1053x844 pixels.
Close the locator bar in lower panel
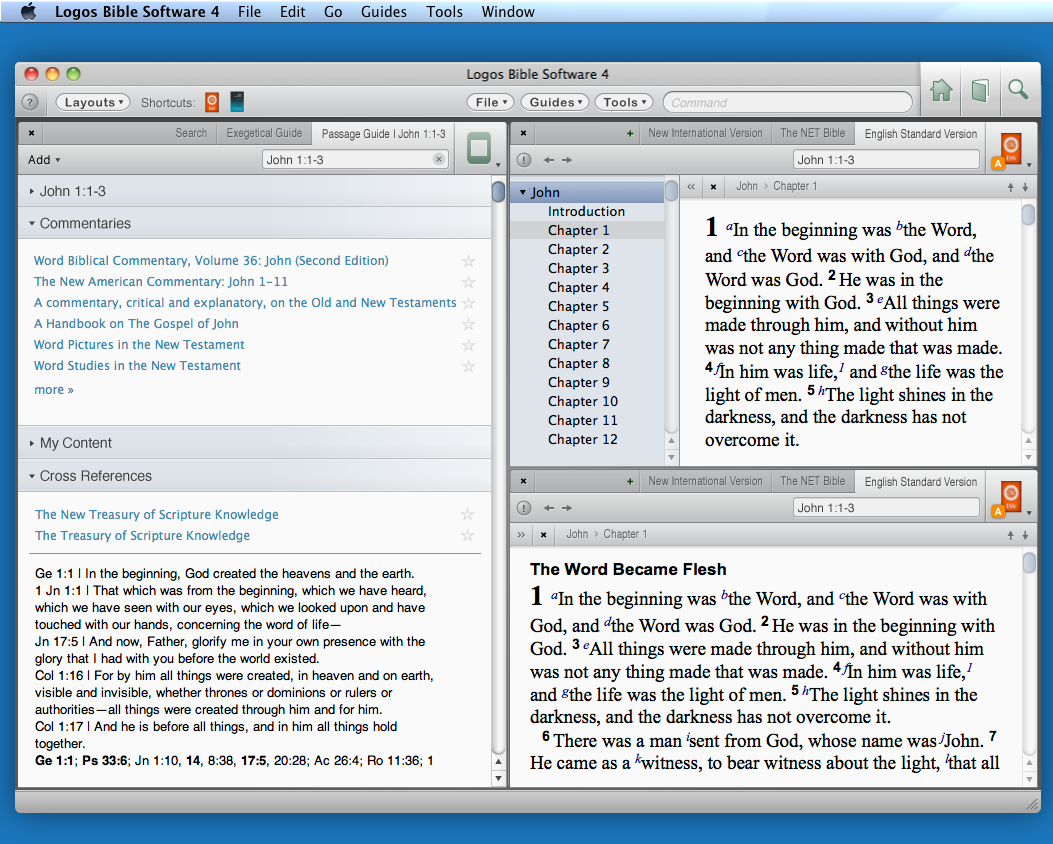pos(543,534)
